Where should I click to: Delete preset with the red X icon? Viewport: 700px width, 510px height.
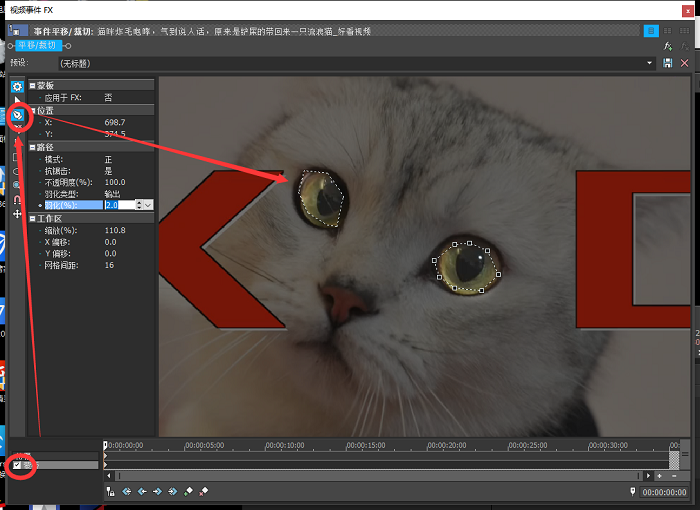click(x=685, y=63)
